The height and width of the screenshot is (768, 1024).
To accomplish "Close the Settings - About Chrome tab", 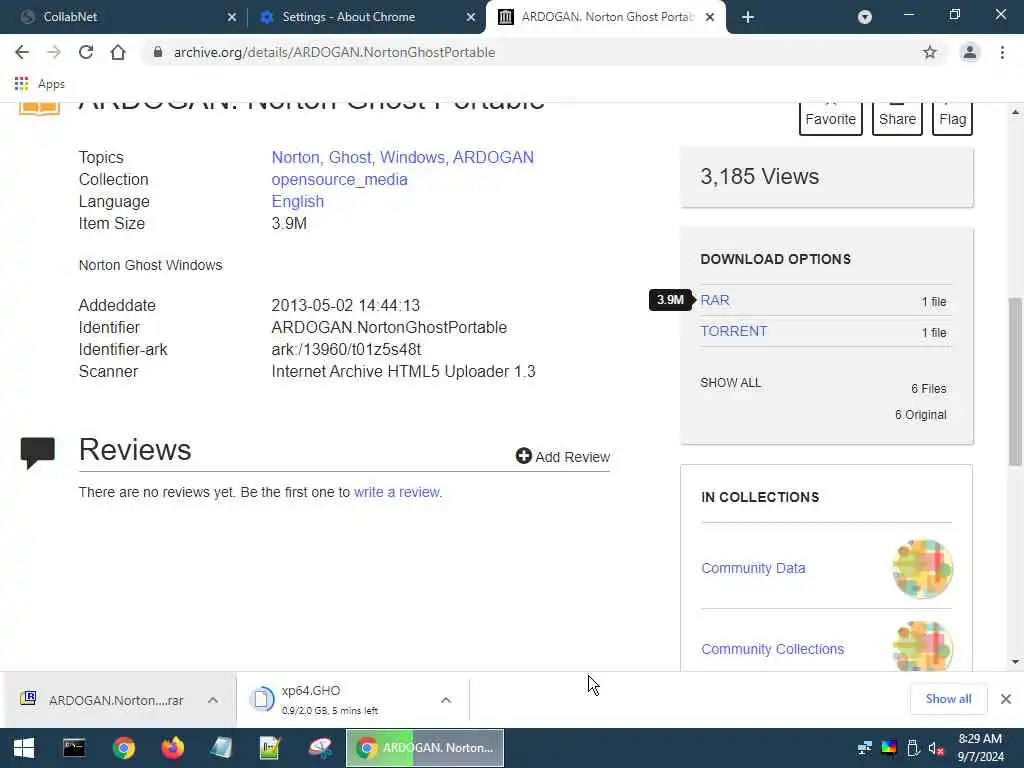I will [471, 17].
